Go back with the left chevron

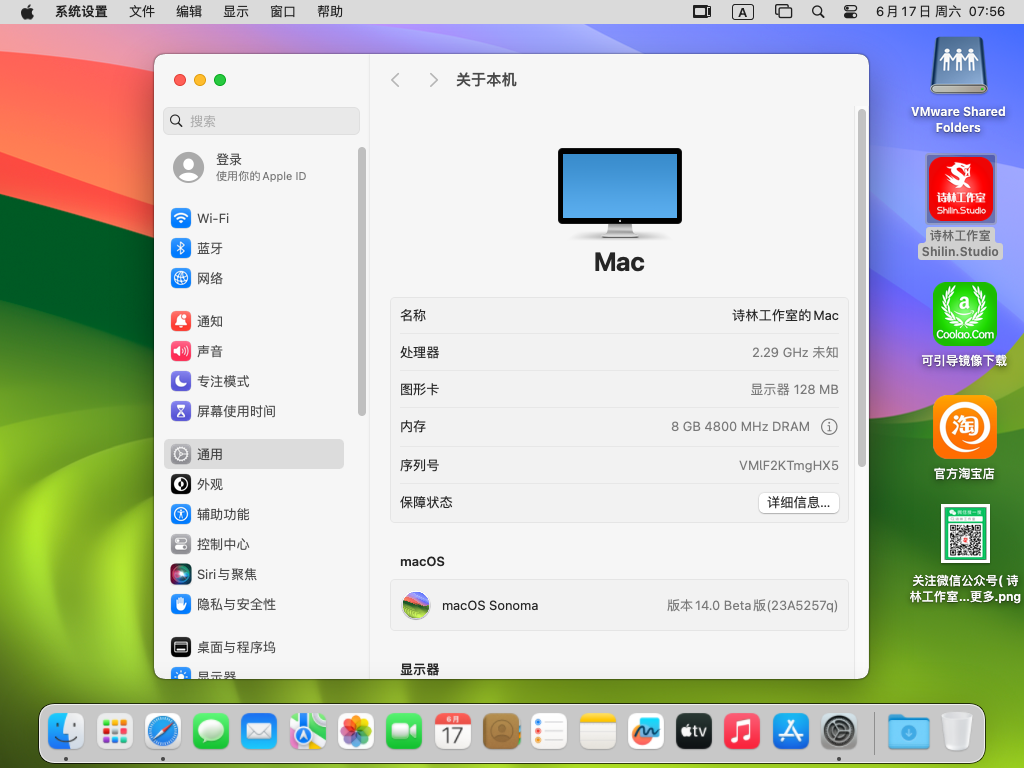coord(396,80)
